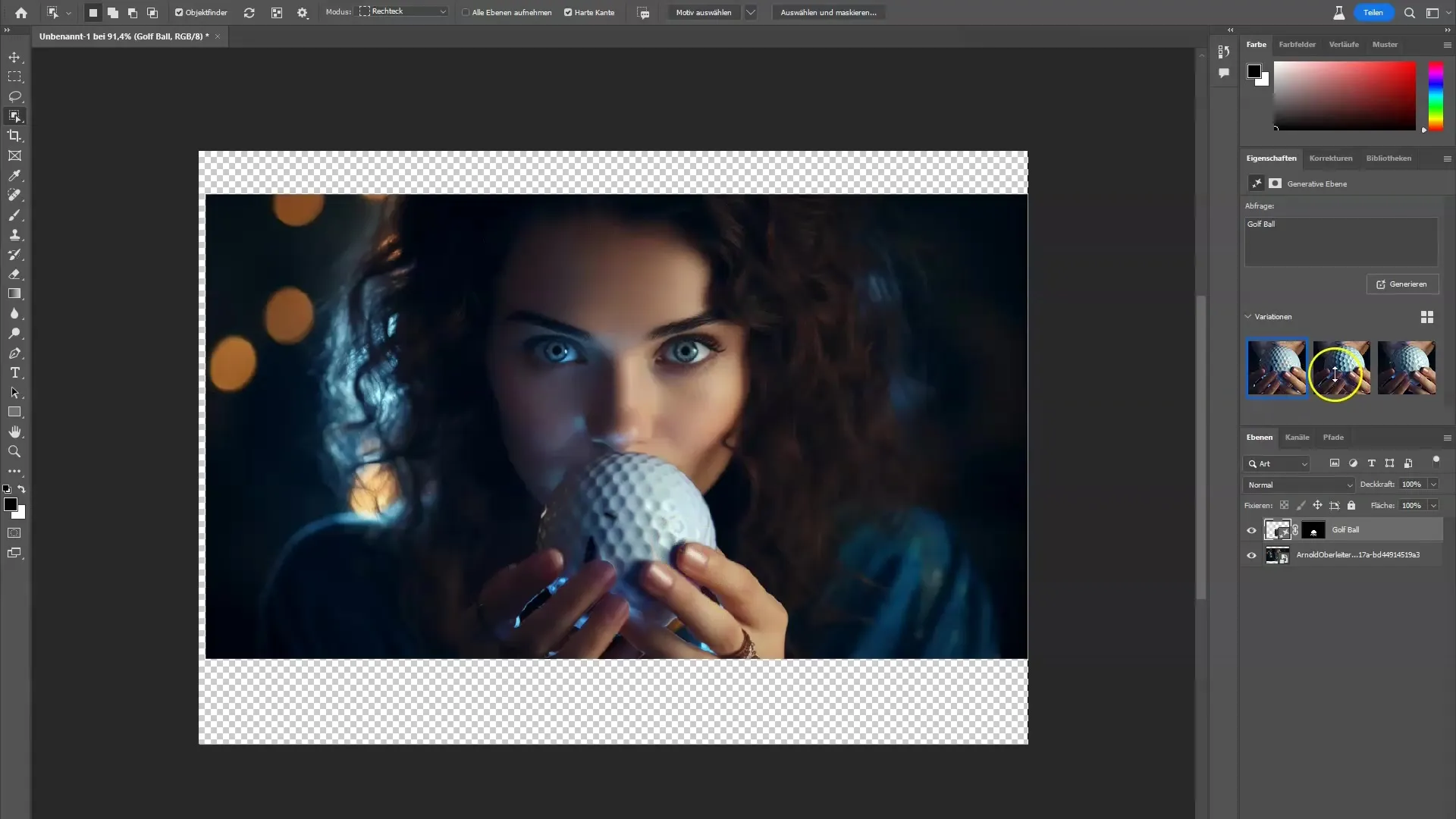Select the Move tool in toolbar
Screen dimensions: 1456x819
15,57
